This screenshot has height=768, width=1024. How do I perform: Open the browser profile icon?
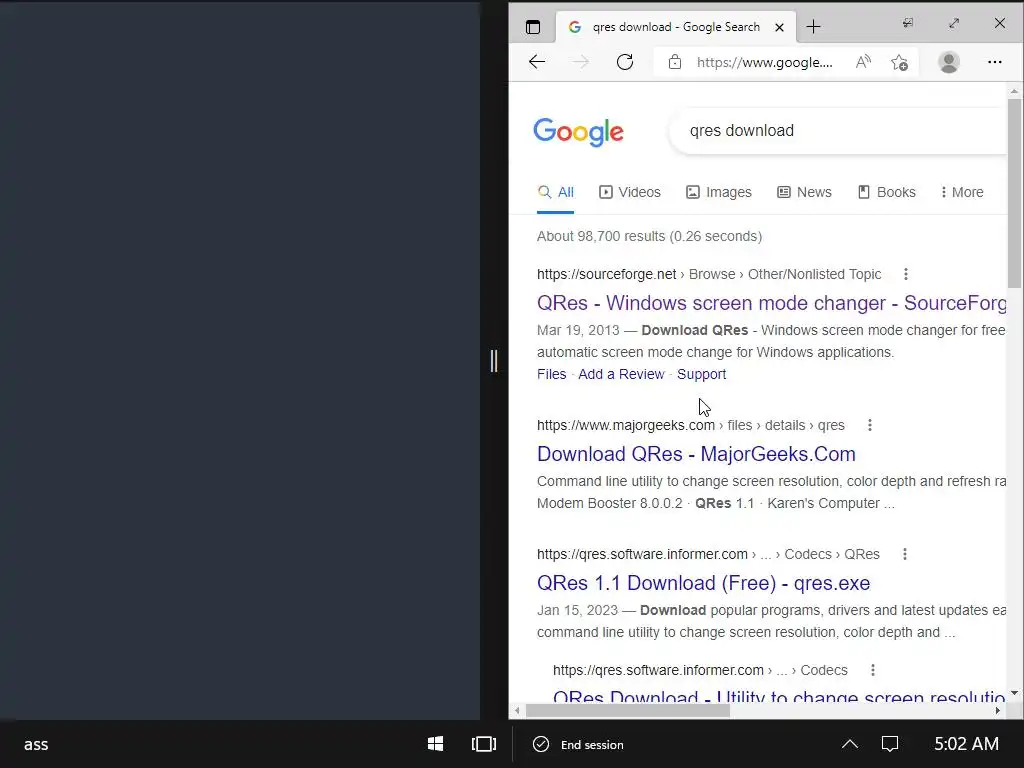click(948, 62)
